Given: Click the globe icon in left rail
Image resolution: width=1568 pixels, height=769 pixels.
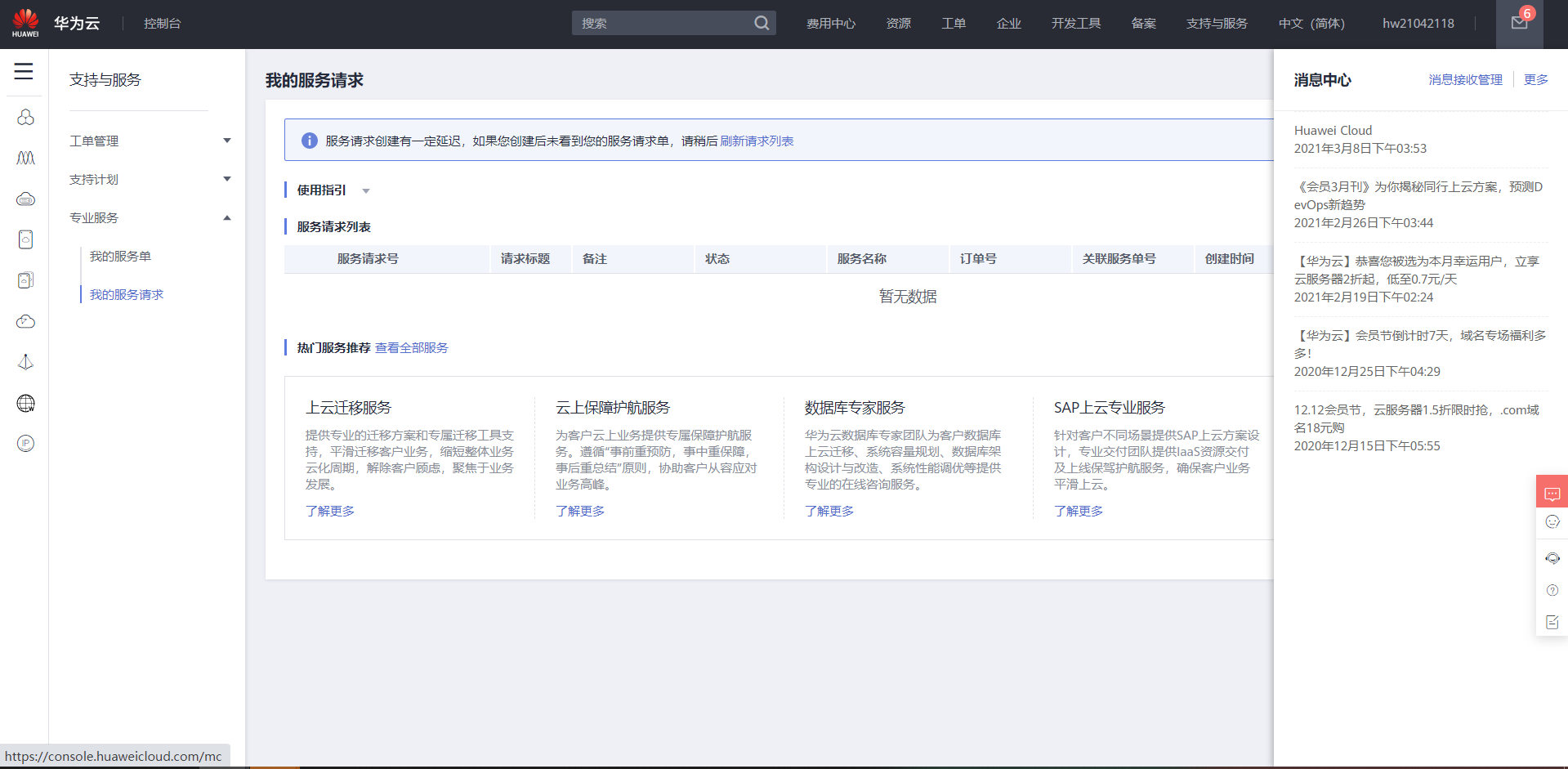Looking at the screenshot, I should point(25,403).
